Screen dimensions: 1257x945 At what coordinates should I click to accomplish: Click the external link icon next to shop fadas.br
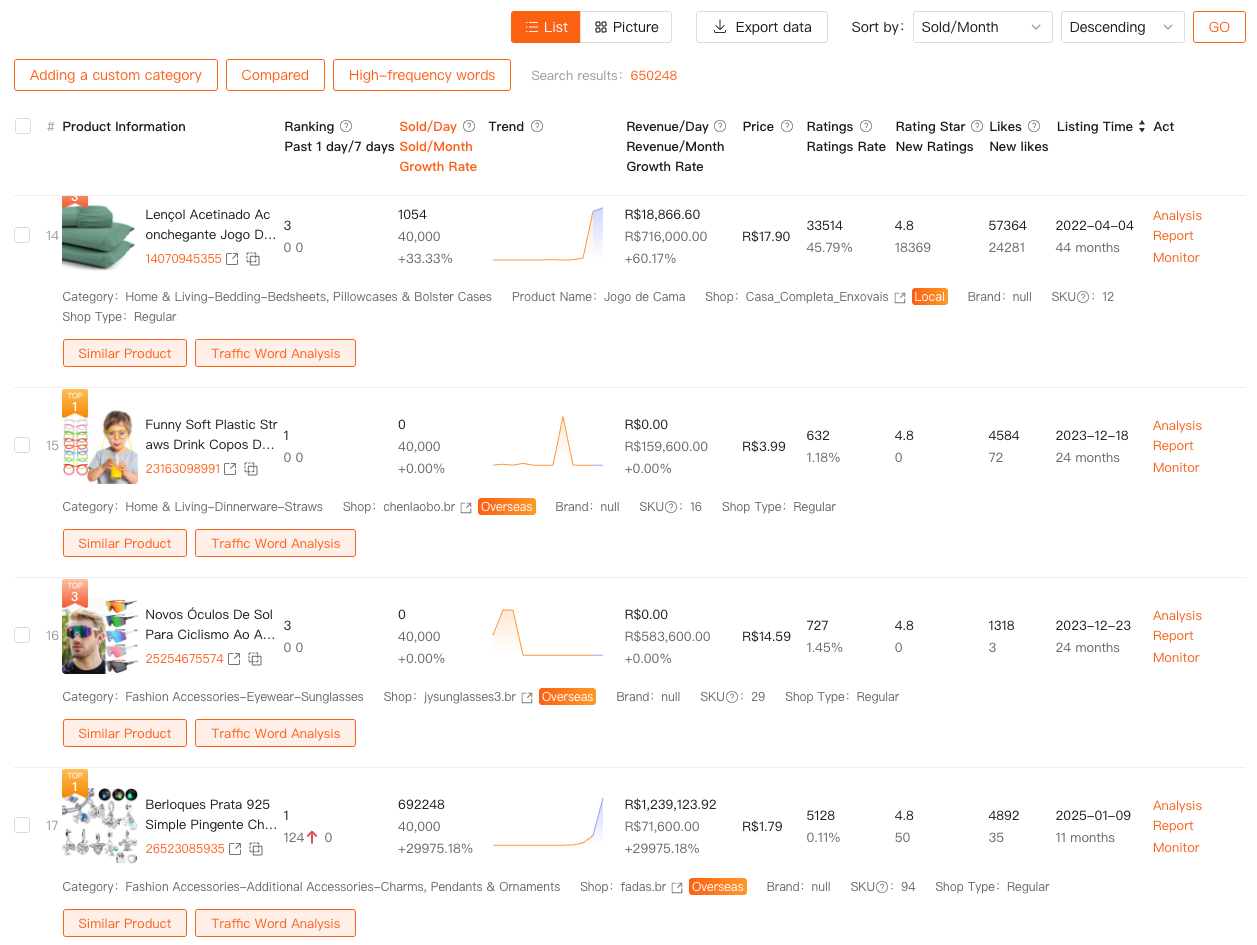pos(677,887)
